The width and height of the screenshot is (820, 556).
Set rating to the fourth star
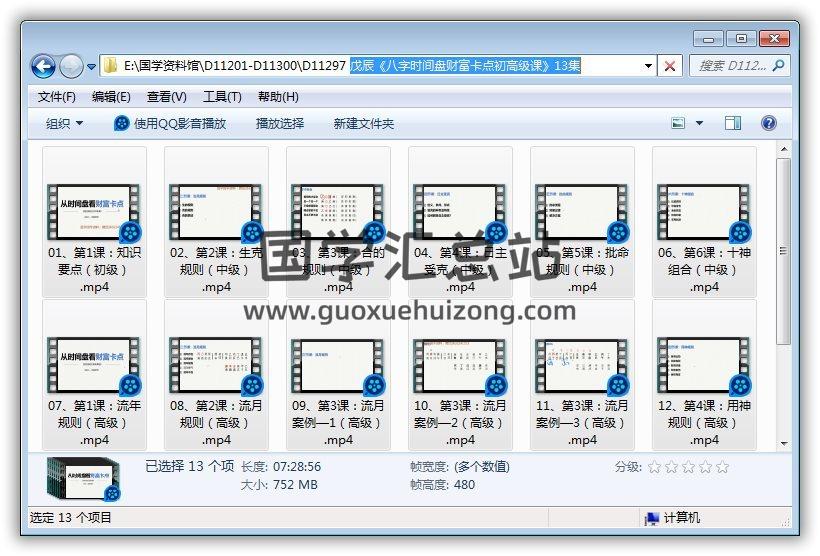point(705,467)
